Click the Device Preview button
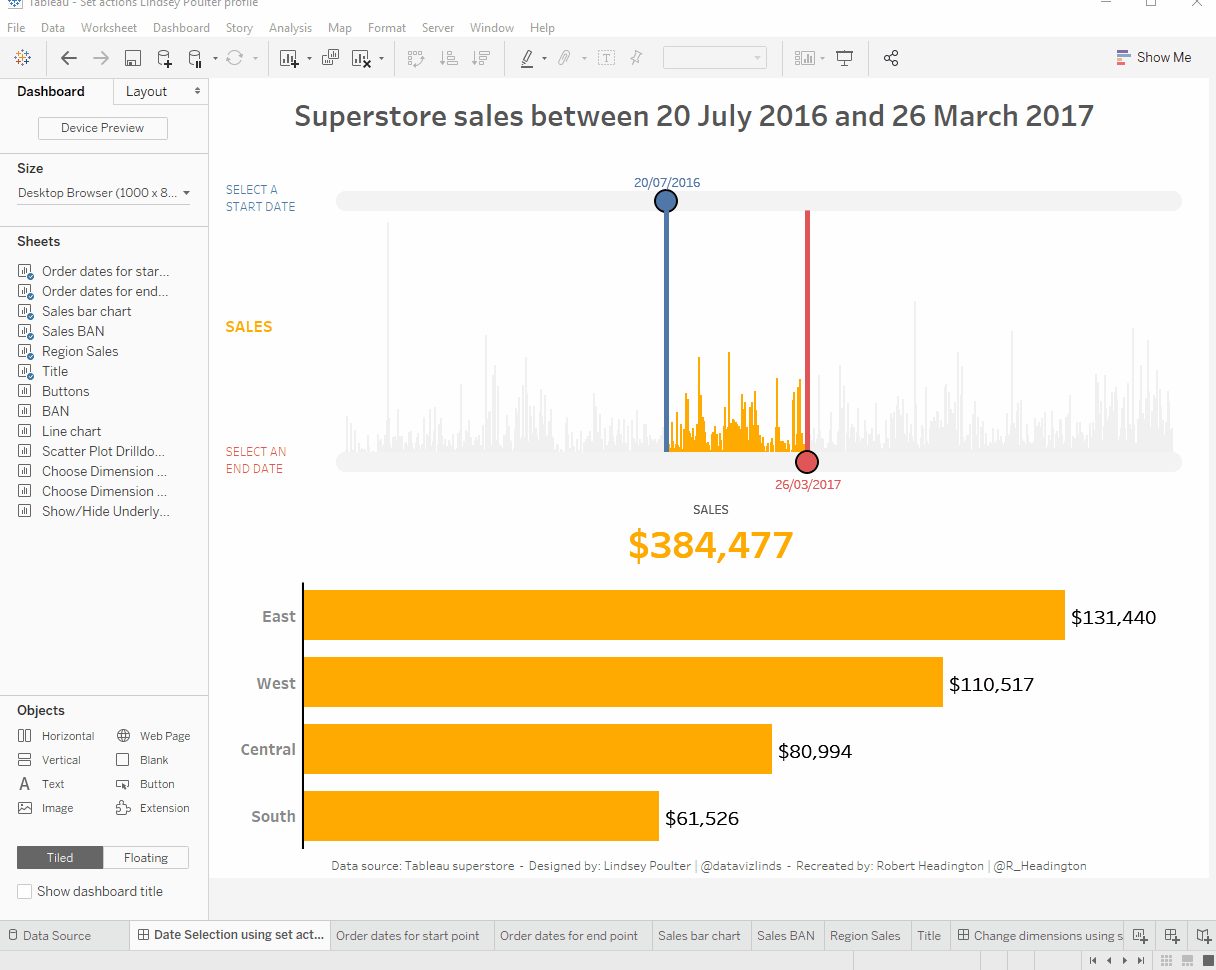 (102, 128)
